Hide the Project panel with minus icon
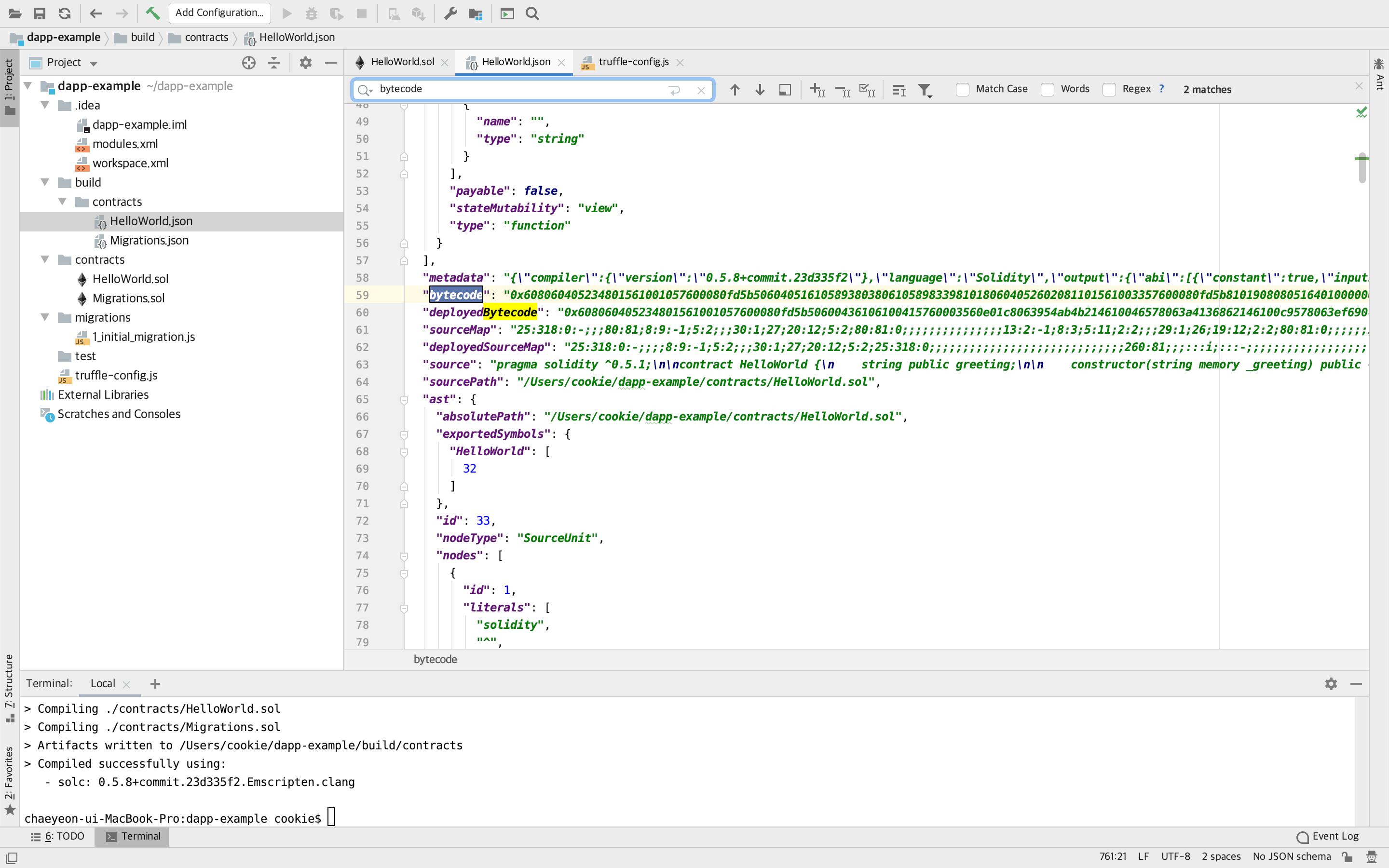Image resolution: width=1389 pixels, height=868 pixels. pos(330,63)
